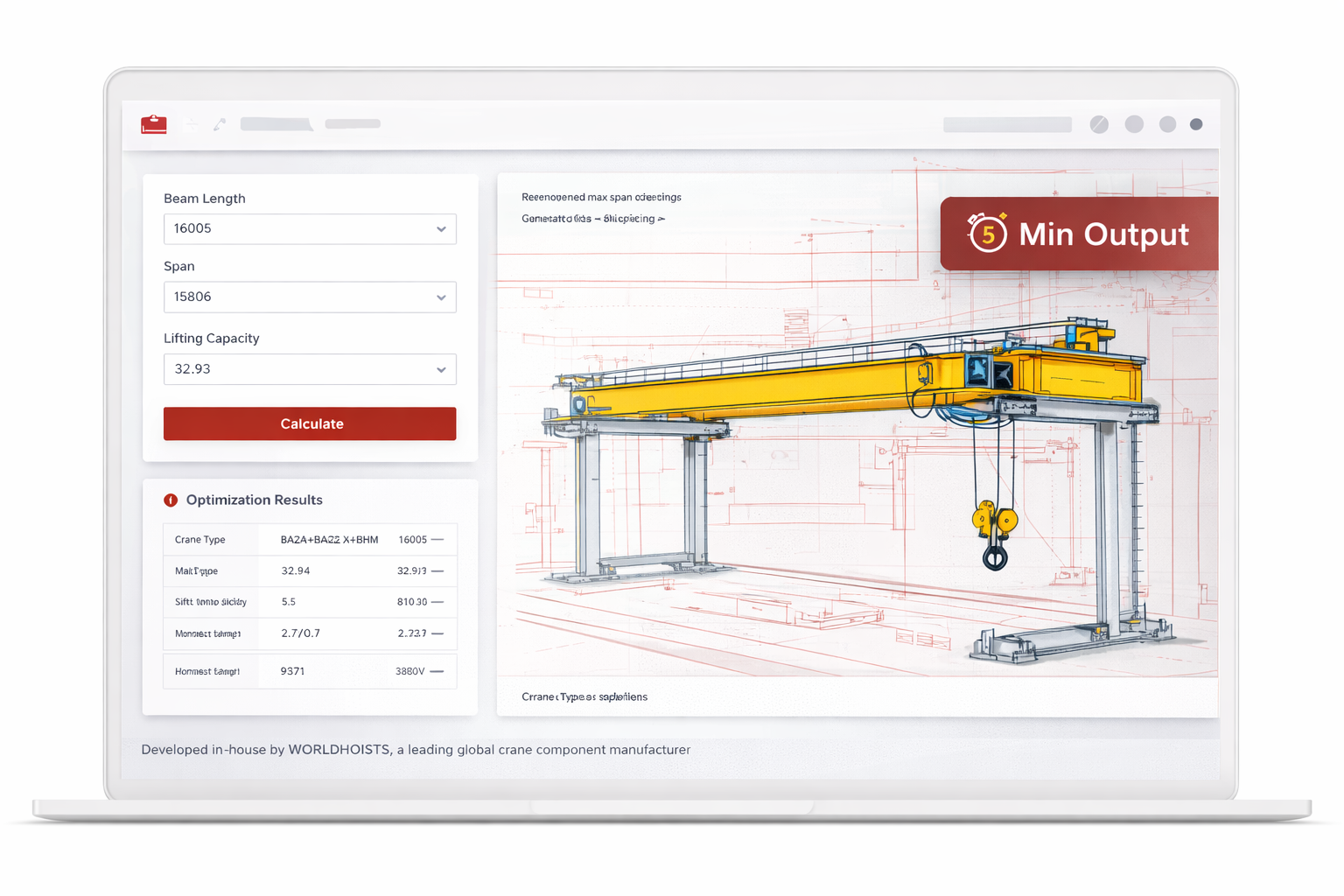Select the second gray placeholder tab in header
Viewport: 1344px width, 896px height.
click(353, 124)
